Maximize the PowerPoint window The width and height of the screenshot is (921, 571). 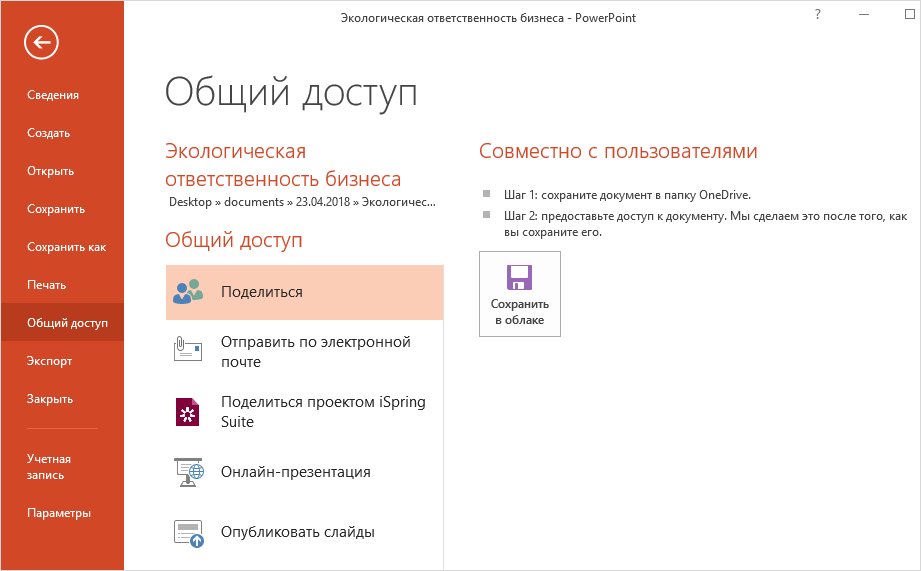point(910,15)
